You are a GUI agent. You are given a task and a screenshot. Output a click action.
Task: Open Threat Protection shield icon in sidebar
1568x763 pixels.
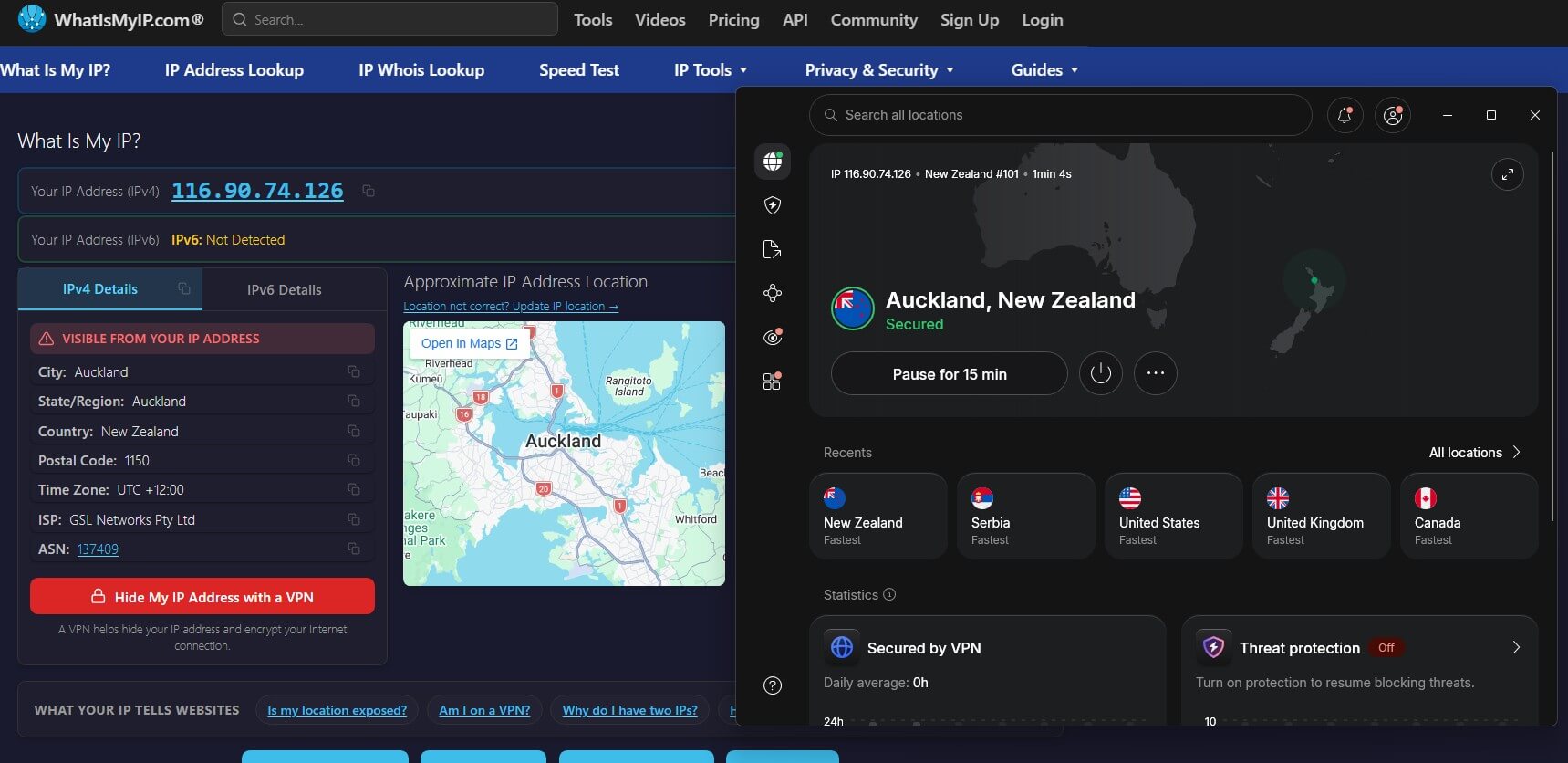pyautogui.click(x=773, y=205)
